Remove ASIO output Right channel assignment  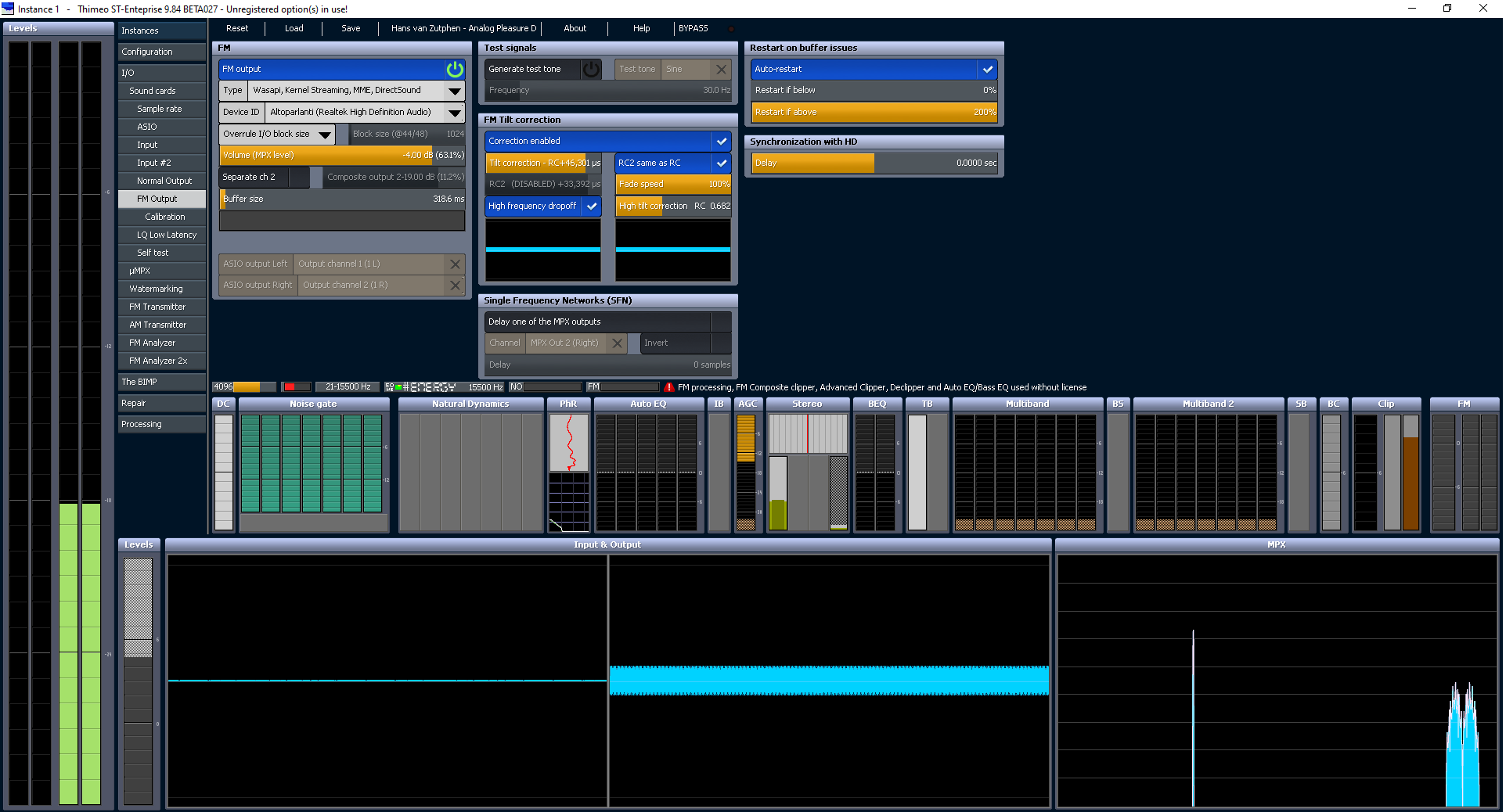(x=455, y=286)
